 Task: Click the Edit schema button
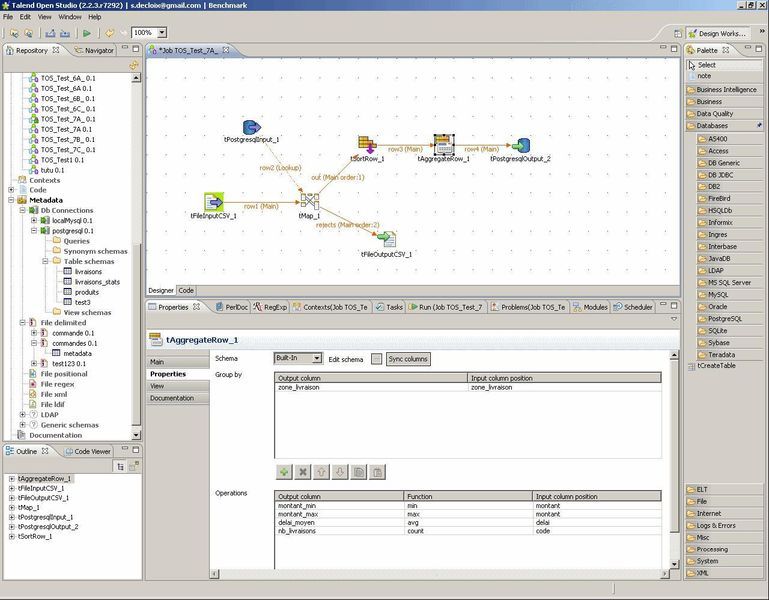click(x=376, y=358)
